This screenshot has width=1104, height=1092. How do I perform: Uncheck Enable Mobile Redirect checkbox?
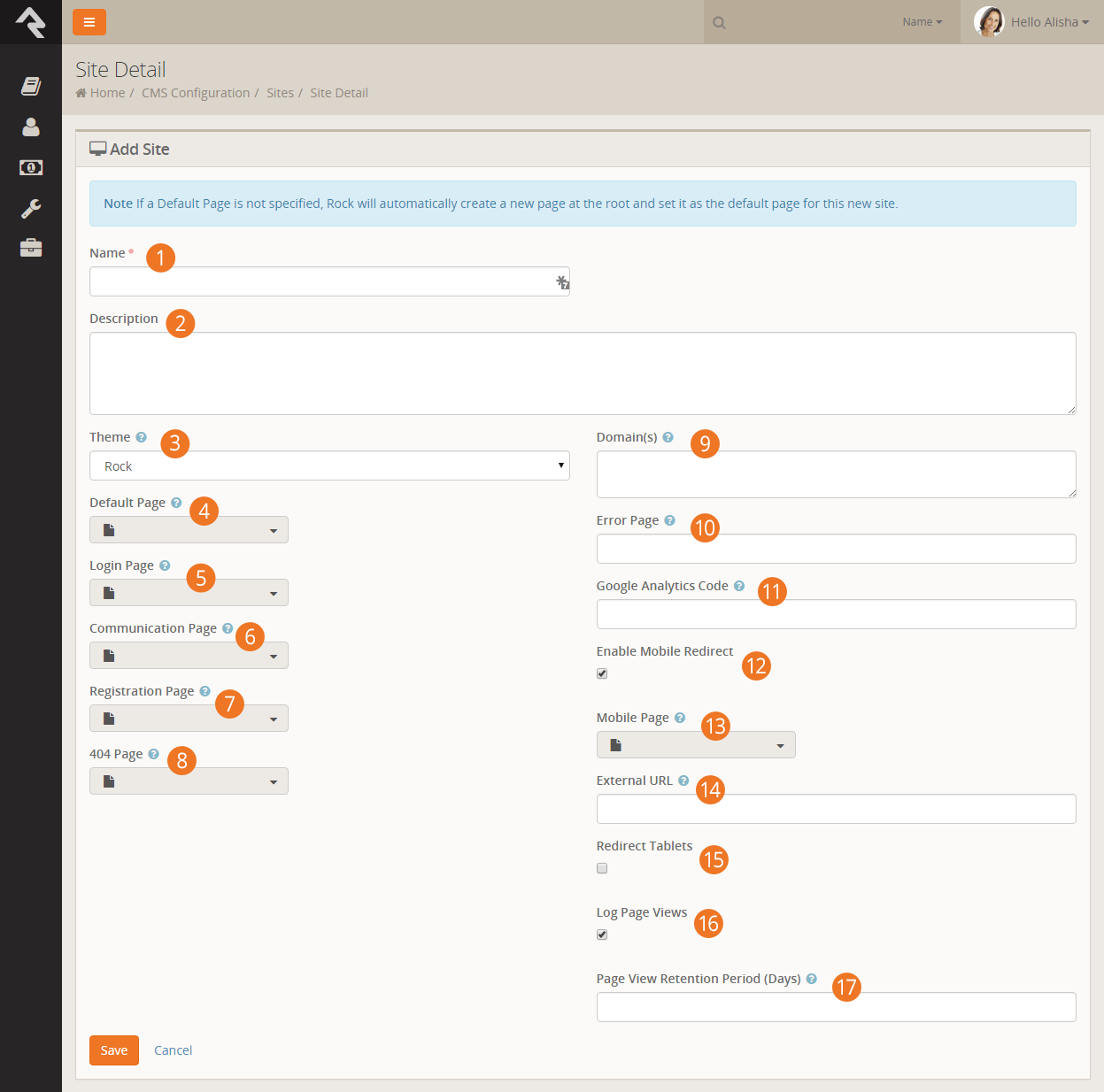point(602,673)
